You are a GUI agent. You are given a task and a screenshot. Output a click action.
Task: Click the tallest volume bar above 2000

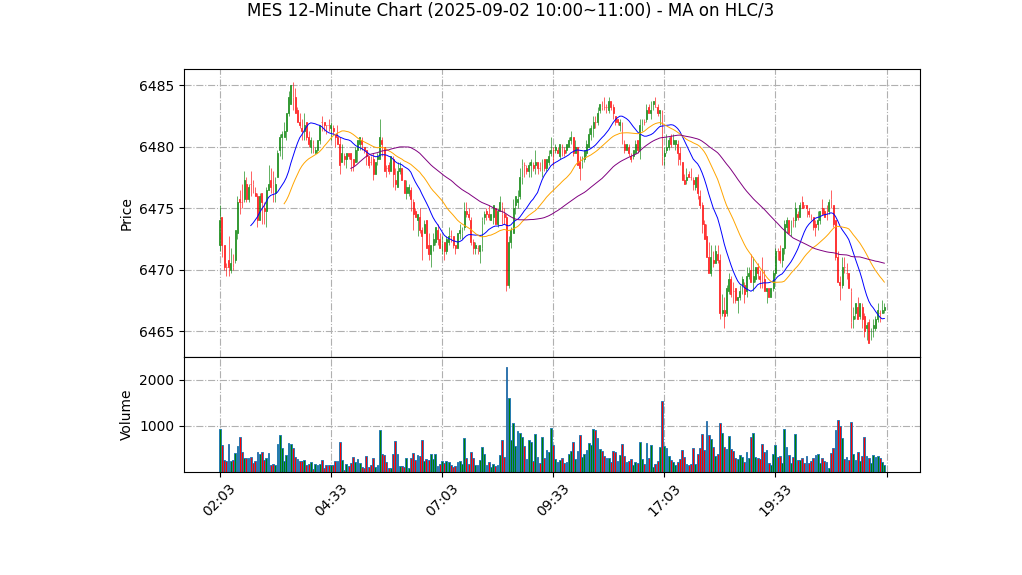(x=507, y=420)
